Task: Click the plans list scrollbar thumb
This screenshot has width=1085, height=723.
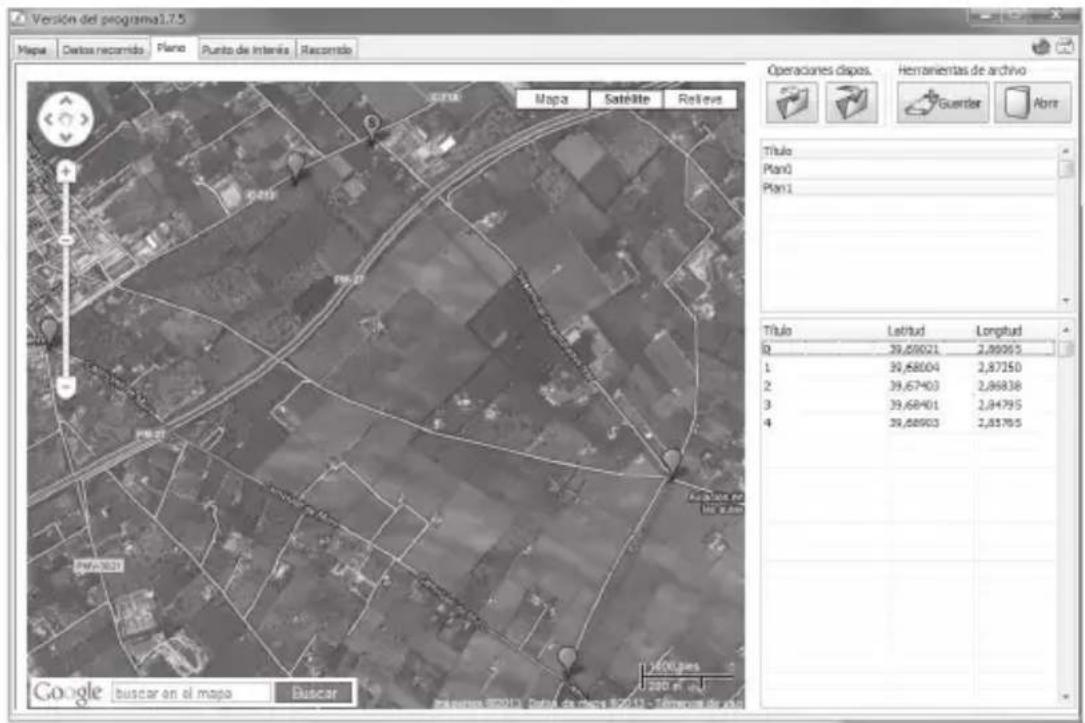Action: point(1066,170)
